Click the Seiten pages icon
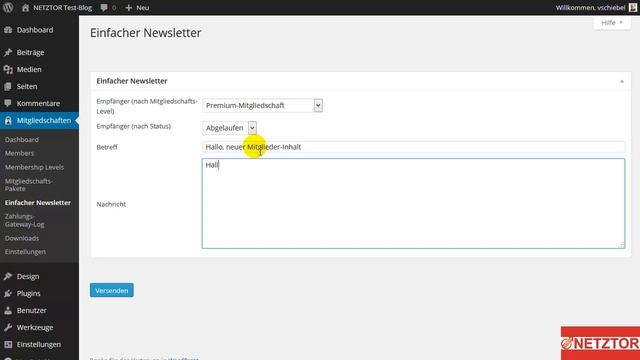The height and width of the screenshot is (360, 640). click(x=8, y=87)
